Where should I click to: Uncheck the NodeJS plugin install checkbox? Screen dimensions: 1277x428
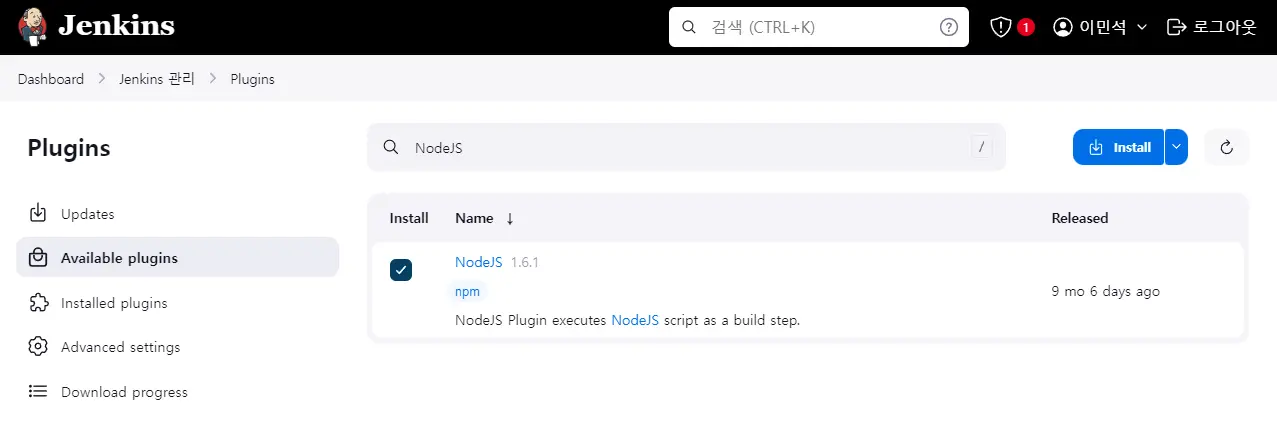(x=401, y=270)
